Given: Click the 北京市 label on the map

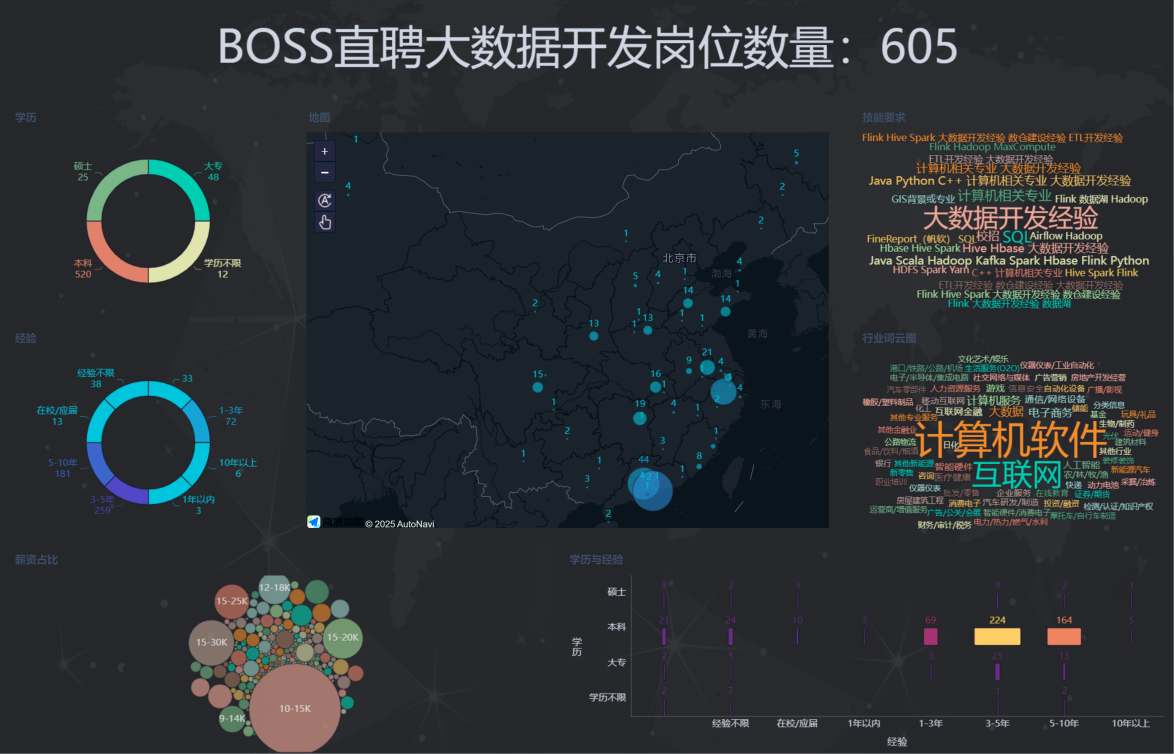Looking at the screenshot, I should point(679,258).
